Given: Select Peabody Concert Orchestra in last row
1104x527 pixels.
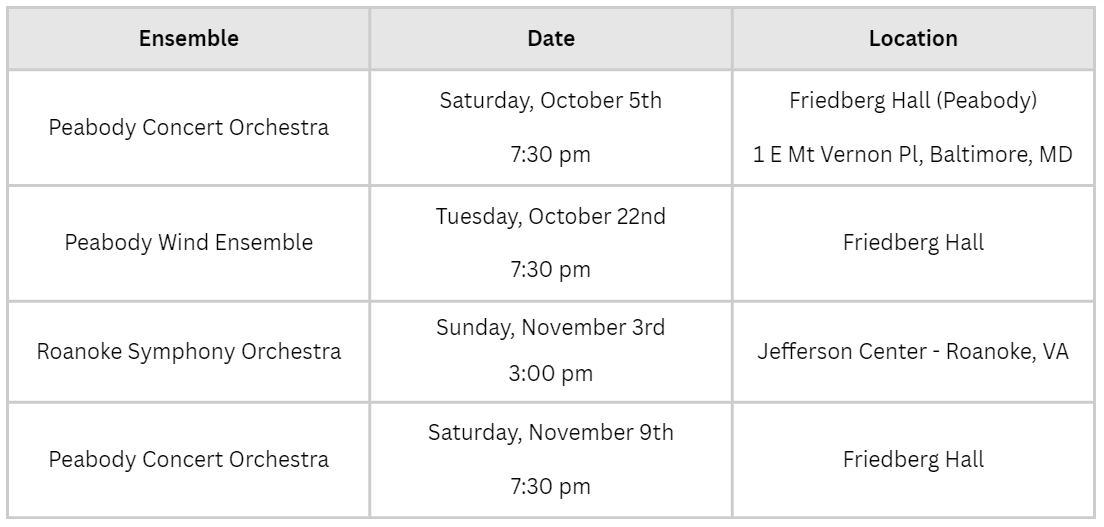Looking at the screenshot, I should tap(189, 459).
